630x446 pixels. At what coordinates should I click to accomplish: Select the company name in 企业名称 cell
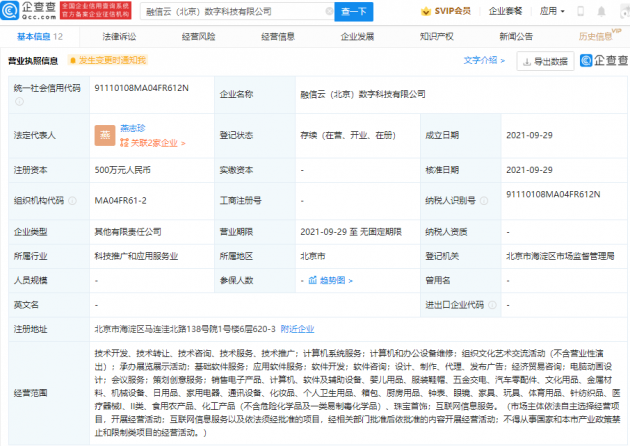(363, 94)
